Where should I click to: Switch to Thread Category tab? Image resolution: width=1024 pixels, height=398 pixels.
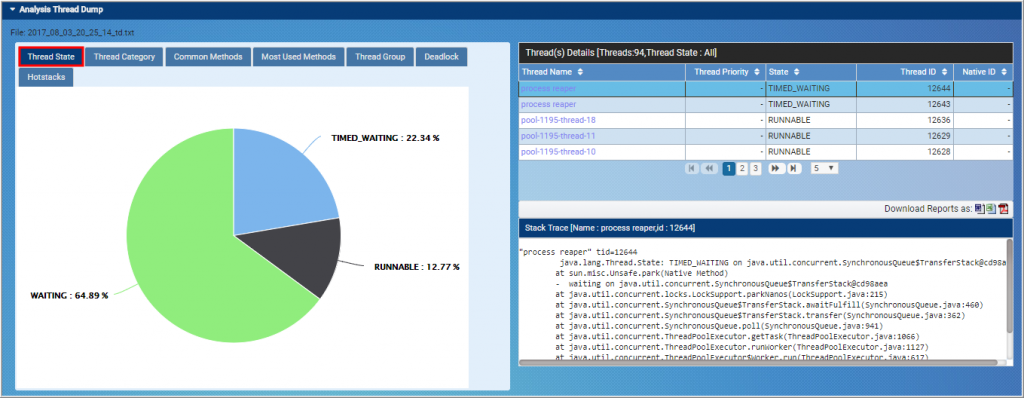pyautogui.click(x=124, y=57)
